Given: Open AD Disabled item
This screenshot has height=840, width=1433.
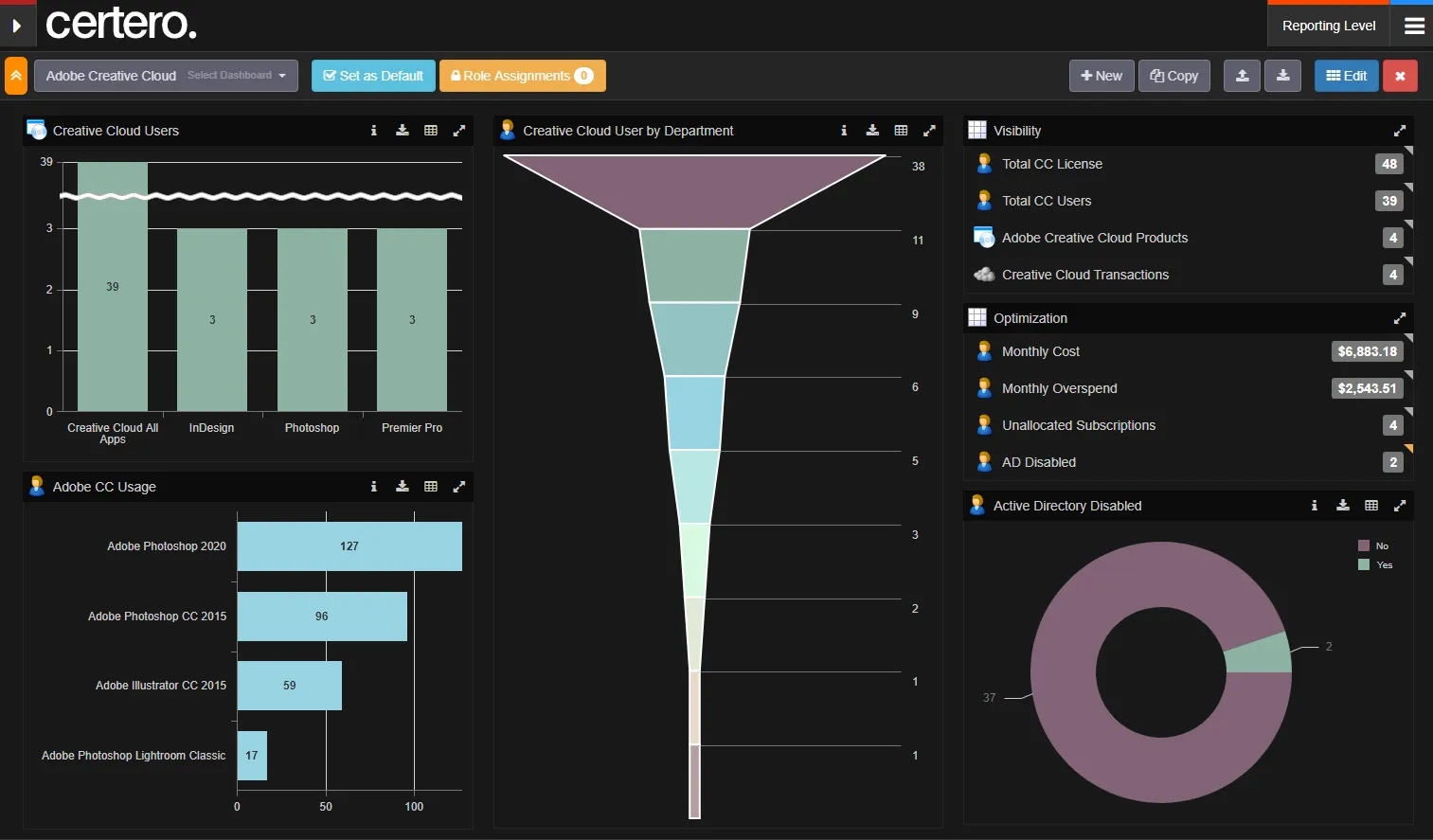Looking at the screenshot, I should tap(1189, 462).
